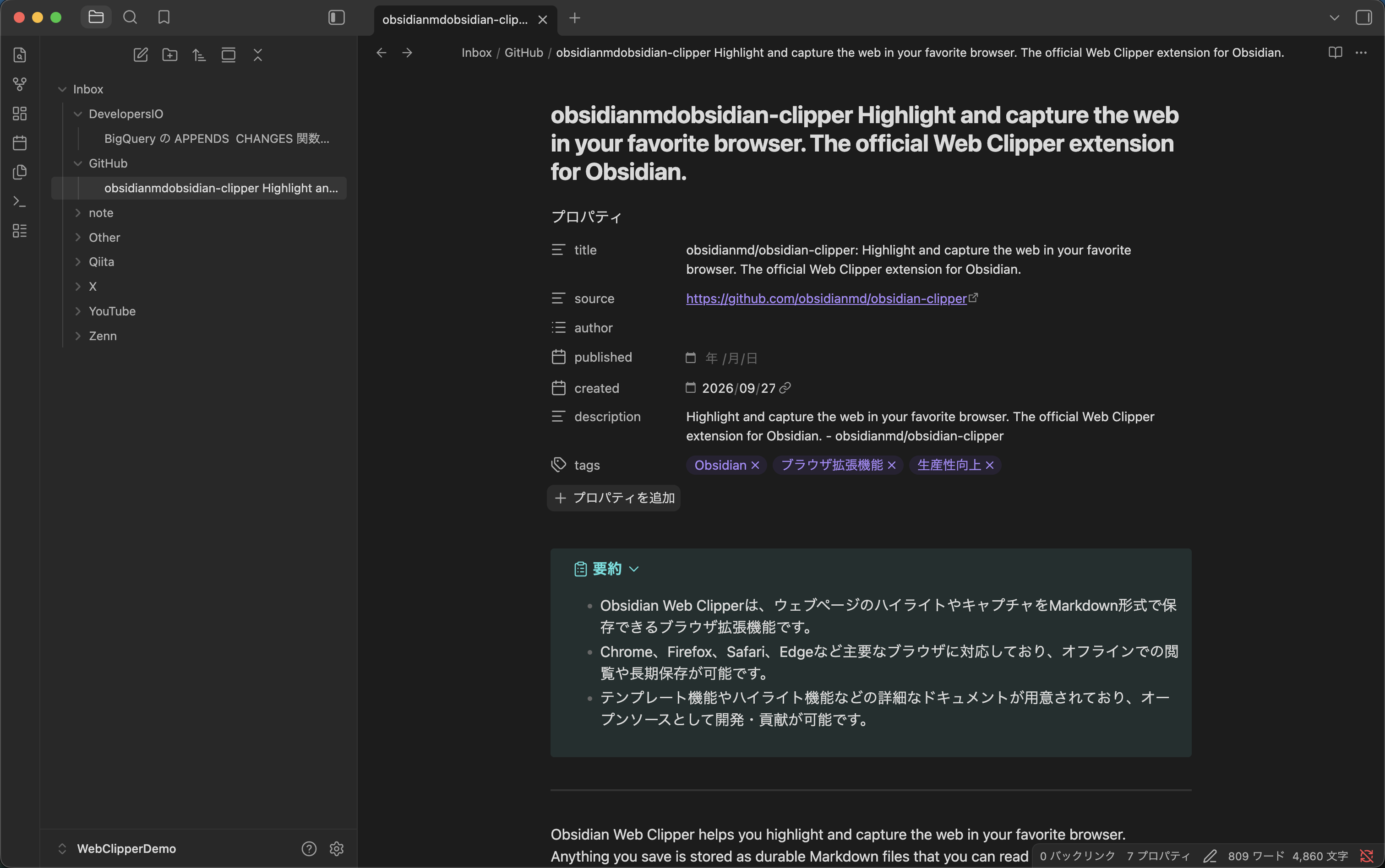The image size is (1385, 868).
Task: Collapse the DevelopersIO folder
Action: click(78, 114)
